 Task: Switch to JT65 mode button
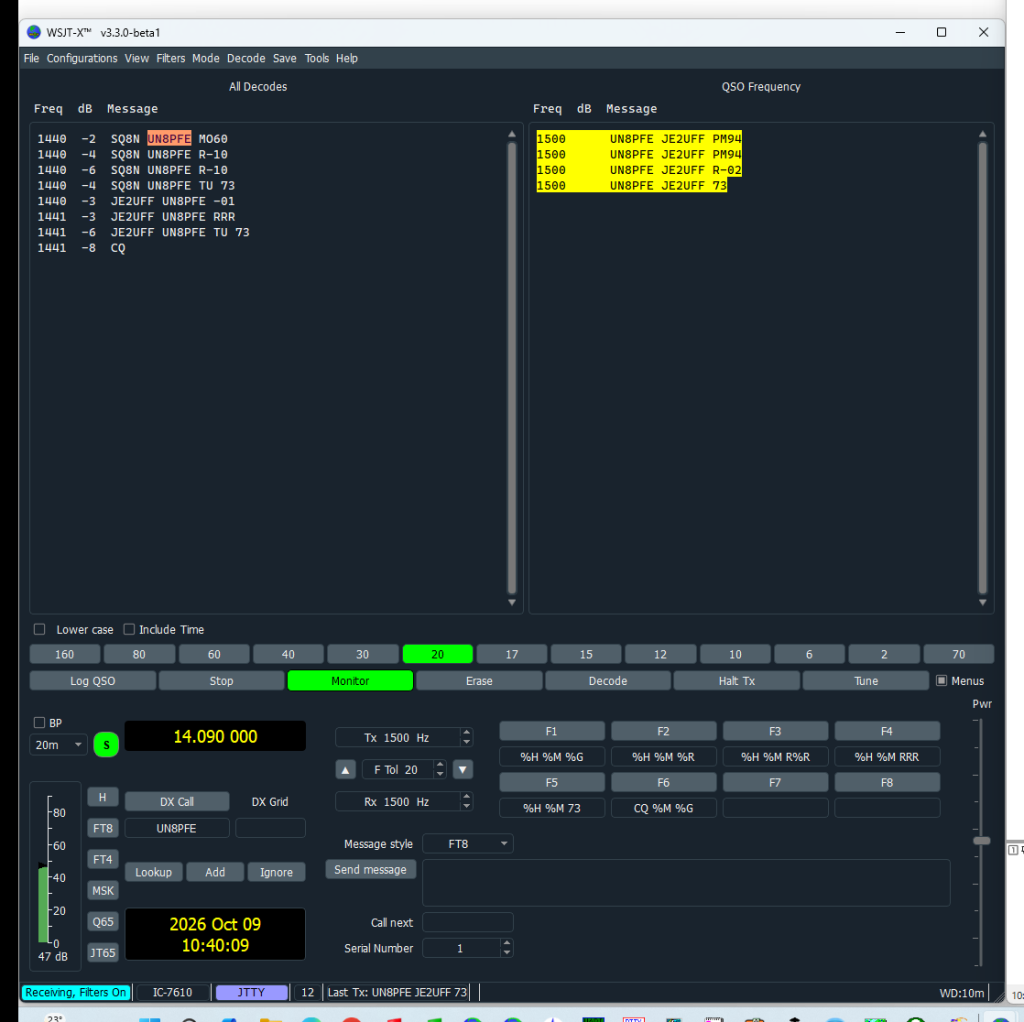tap(103, 953)
